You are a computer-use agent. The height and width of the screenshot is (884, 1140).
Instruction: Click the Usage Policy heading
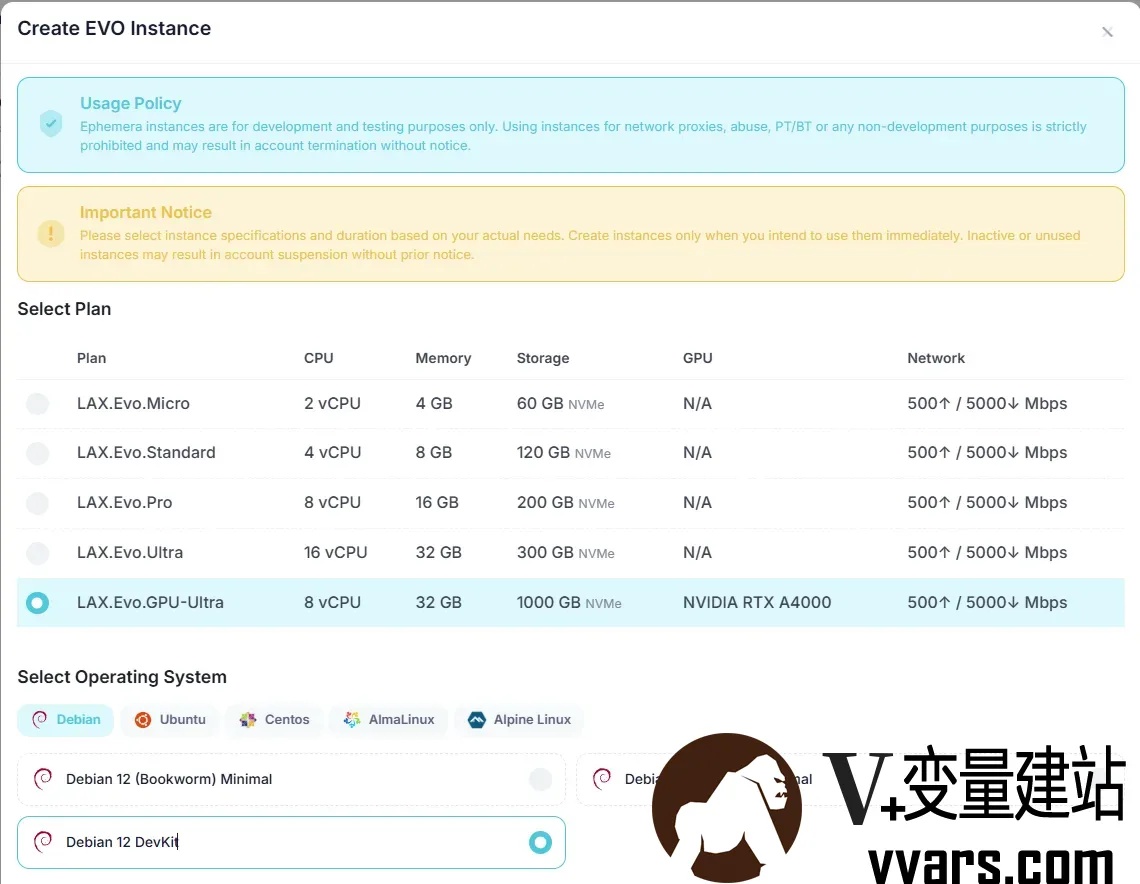coord(131,103)
